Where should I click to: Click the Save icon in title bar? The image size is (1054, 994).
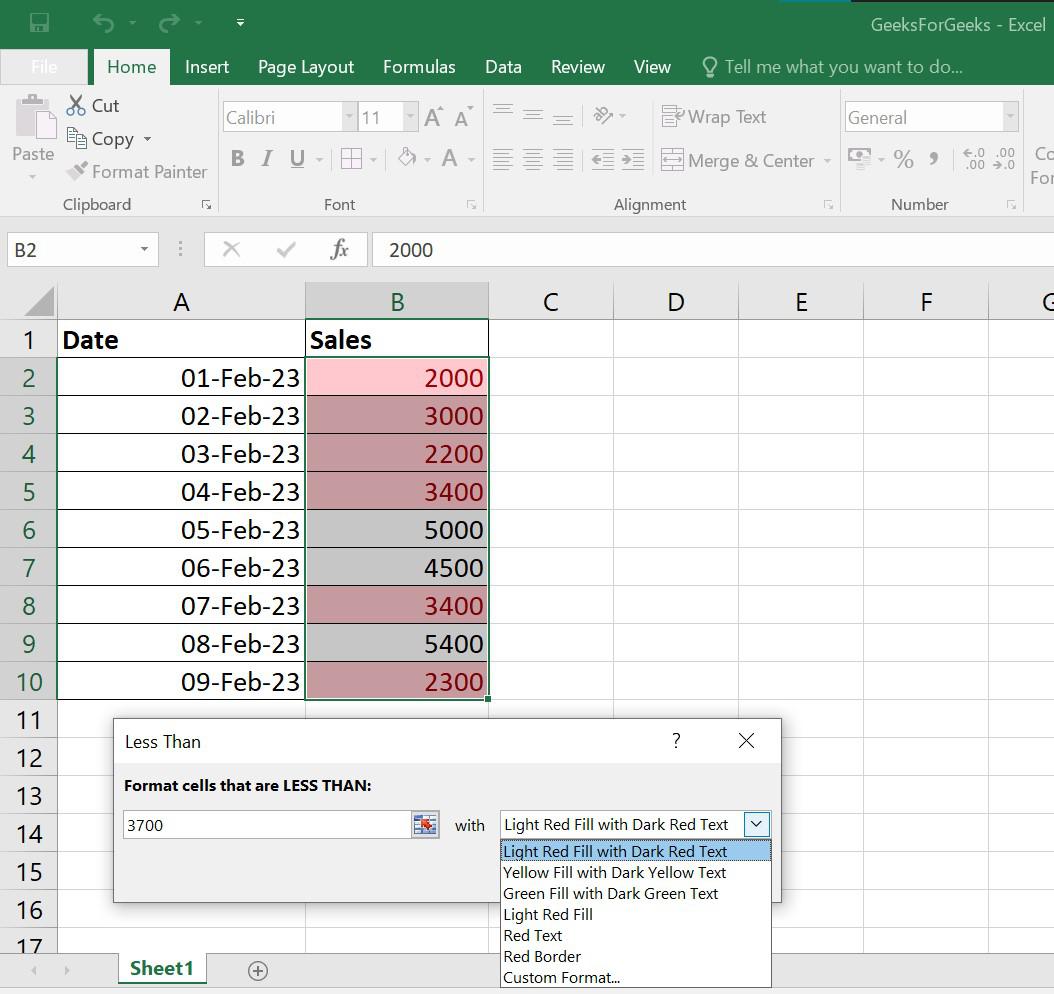[39, 22]
